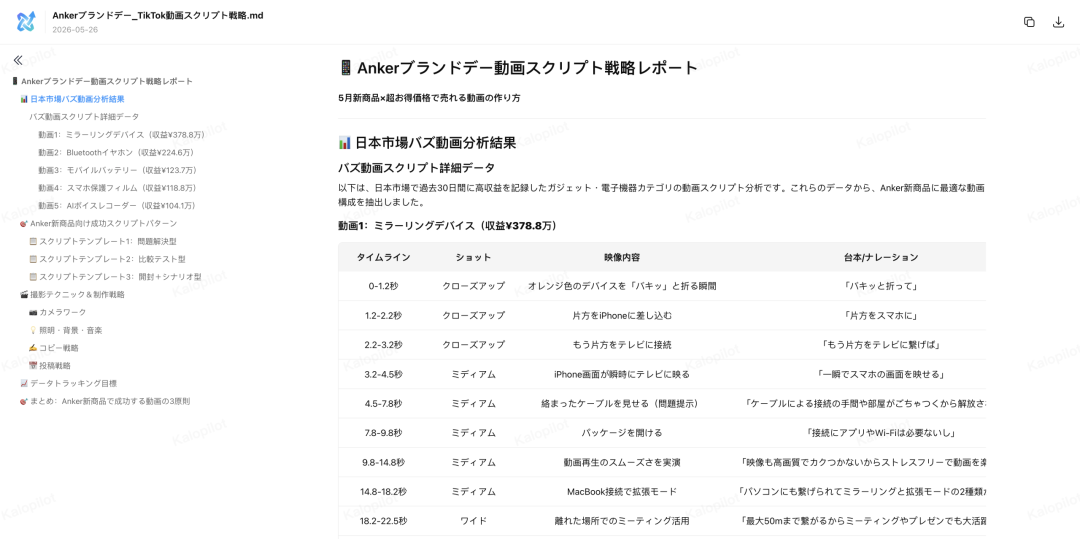
Task: Collapse the outline sidebar
Action: 18,61
